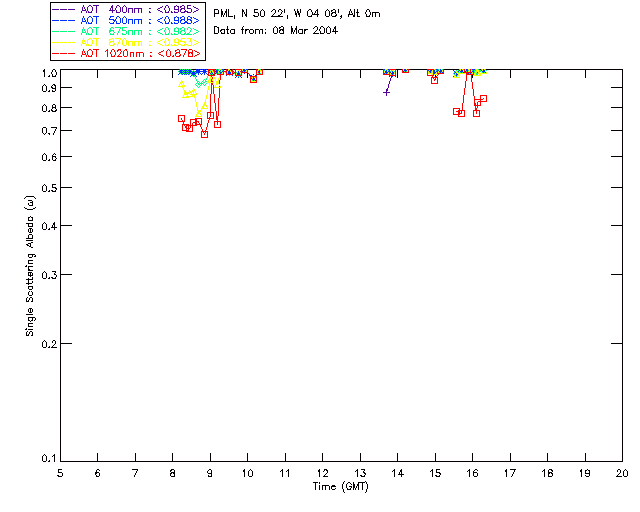Click the y-axis tick label '0.9'
This screenshot has width=640, height=512.
tap(49, 88)
